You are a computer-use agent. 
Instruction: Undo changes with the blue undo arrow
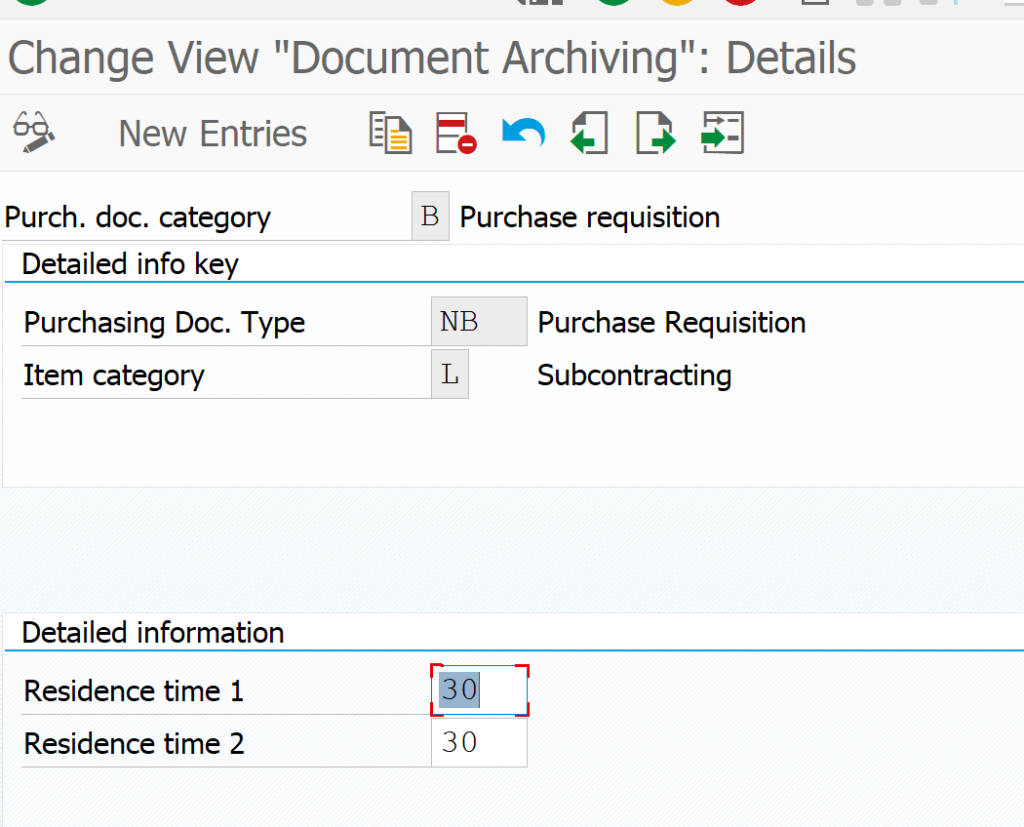tap(521, 131)
